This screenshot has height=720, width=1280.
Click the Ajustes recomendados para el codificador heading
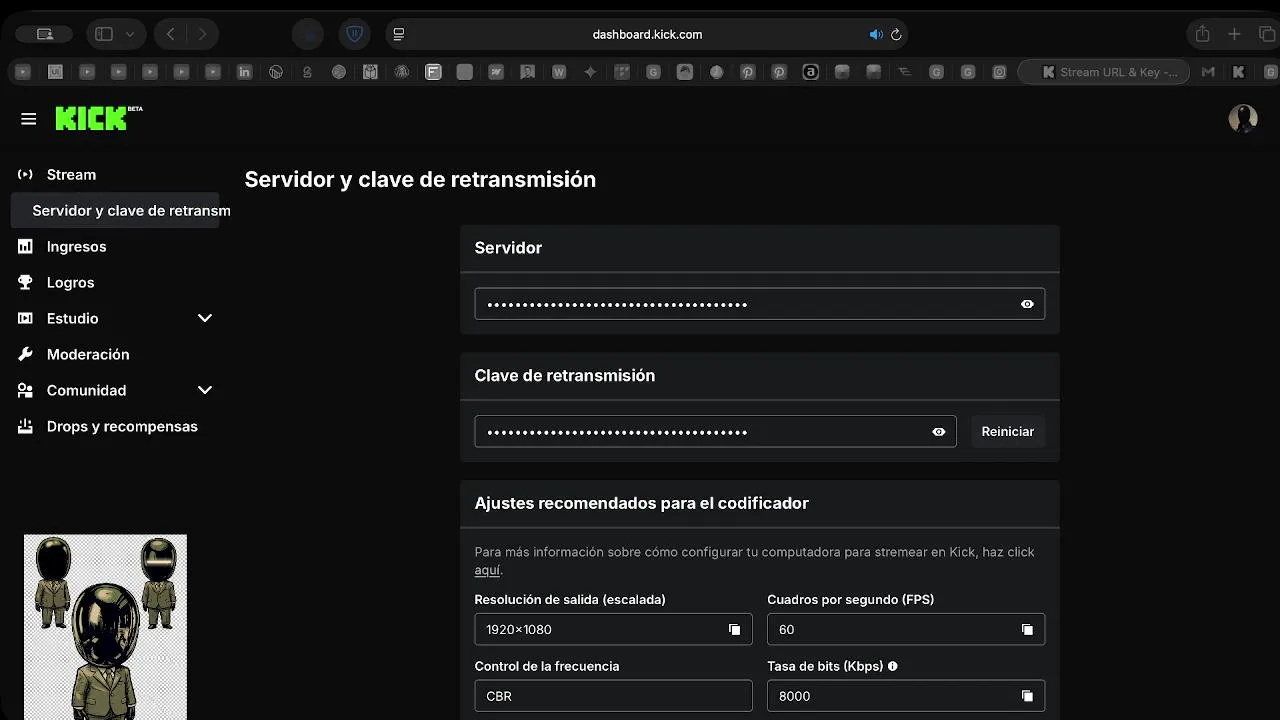click(641, 503)
